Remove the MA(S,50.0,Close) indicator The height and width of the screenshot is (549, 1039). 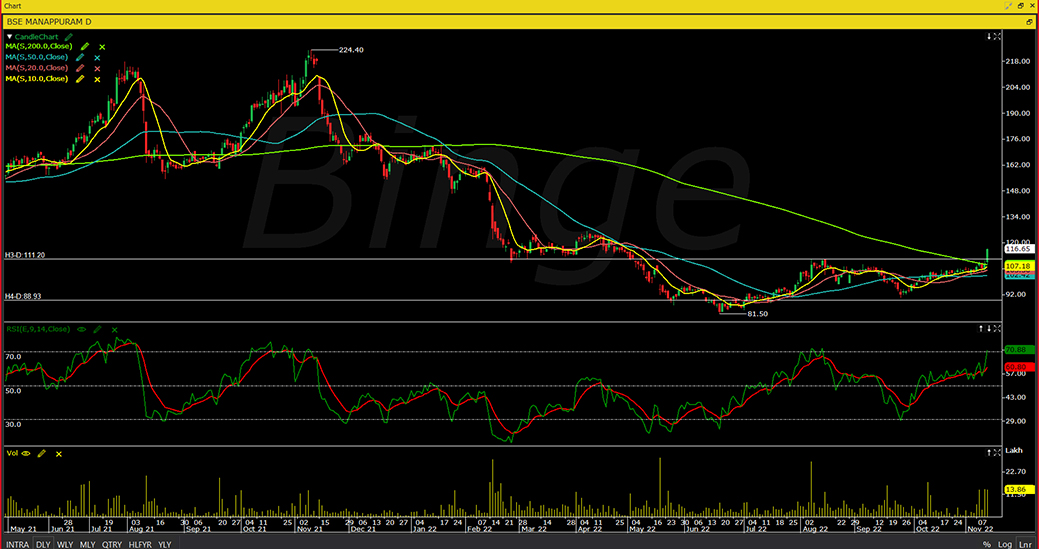coord(97,58)
